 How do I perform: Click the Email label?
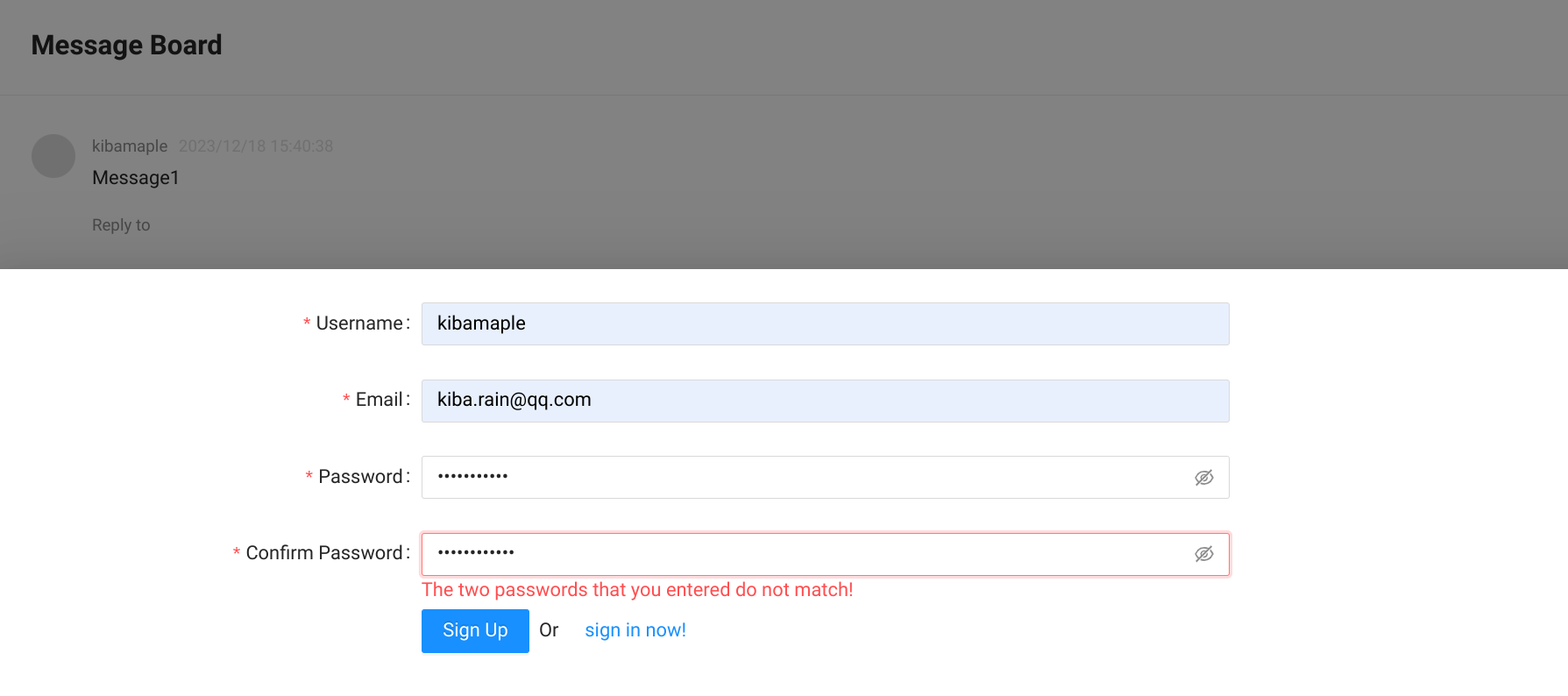pyautogui.click(x=379, y=400)
